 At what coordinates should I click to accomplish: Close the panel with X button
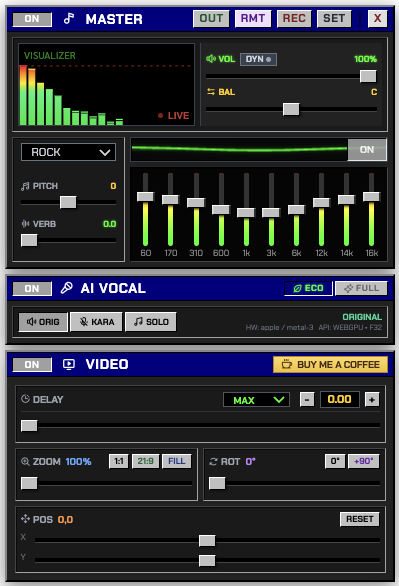click(x=377, y=18)
